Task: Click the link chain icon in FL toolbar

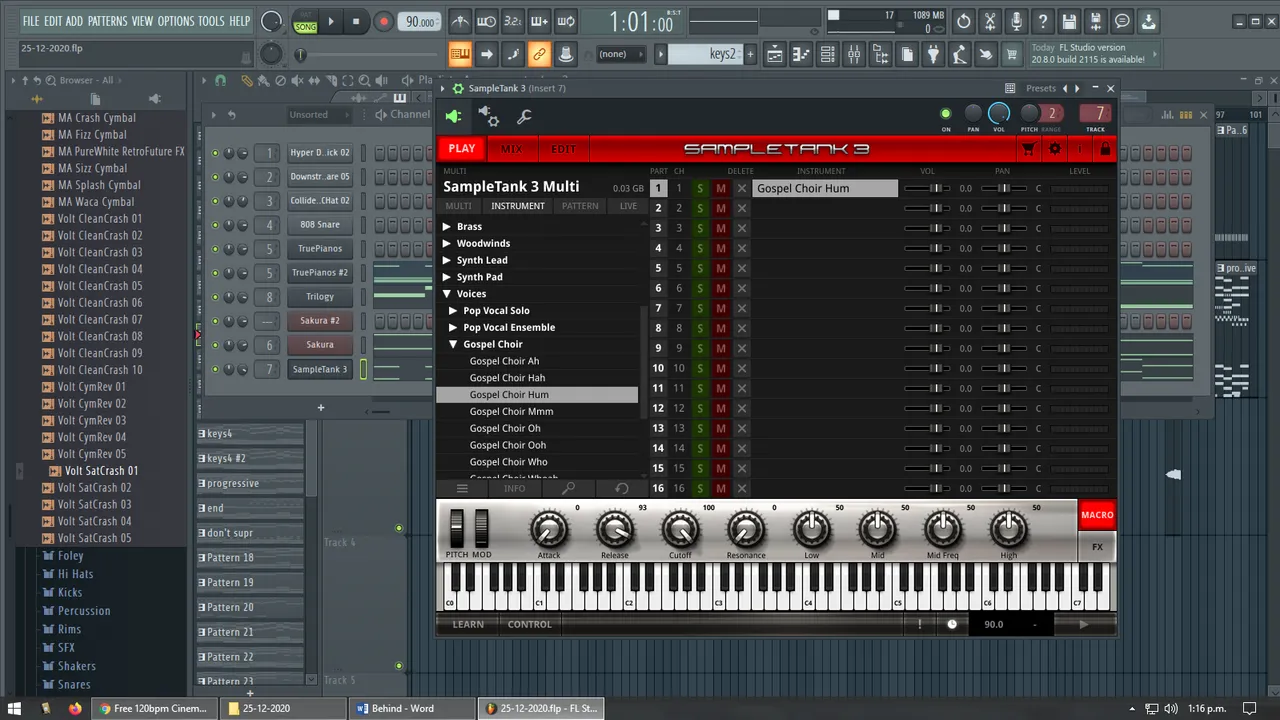Action: coord(539,55)
